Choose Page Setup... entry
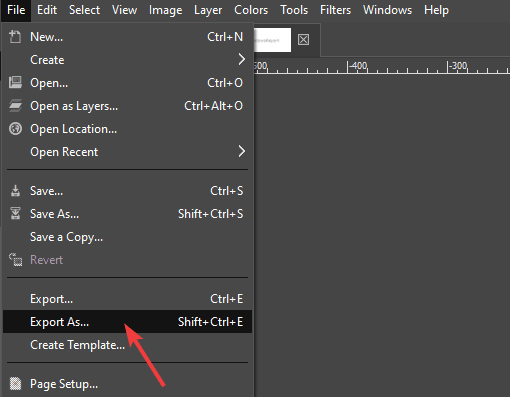The image size is (510, 397). click(x=127, y=384)
